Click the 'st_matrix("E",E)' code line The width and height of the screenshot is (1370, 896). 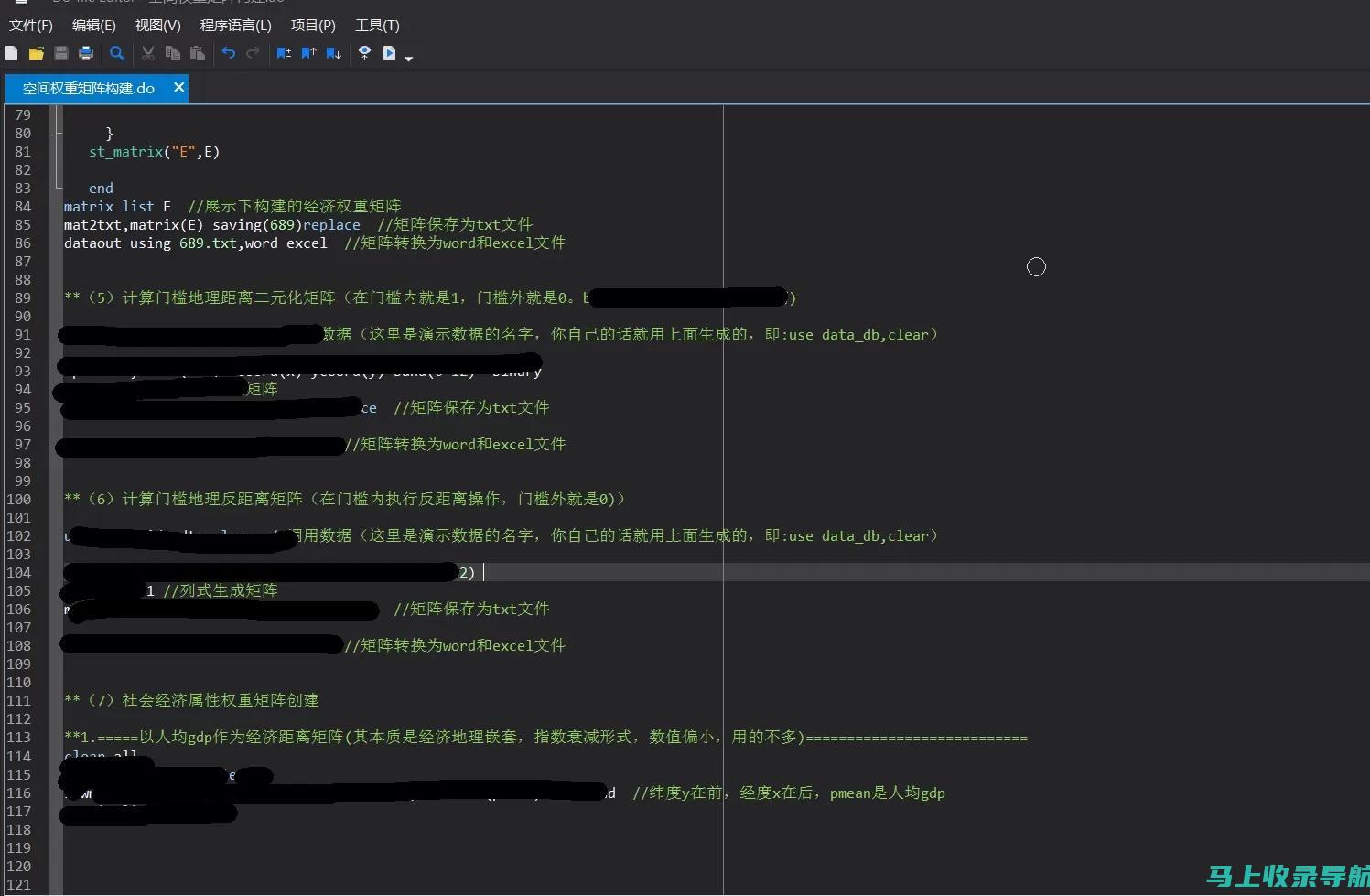154,151
